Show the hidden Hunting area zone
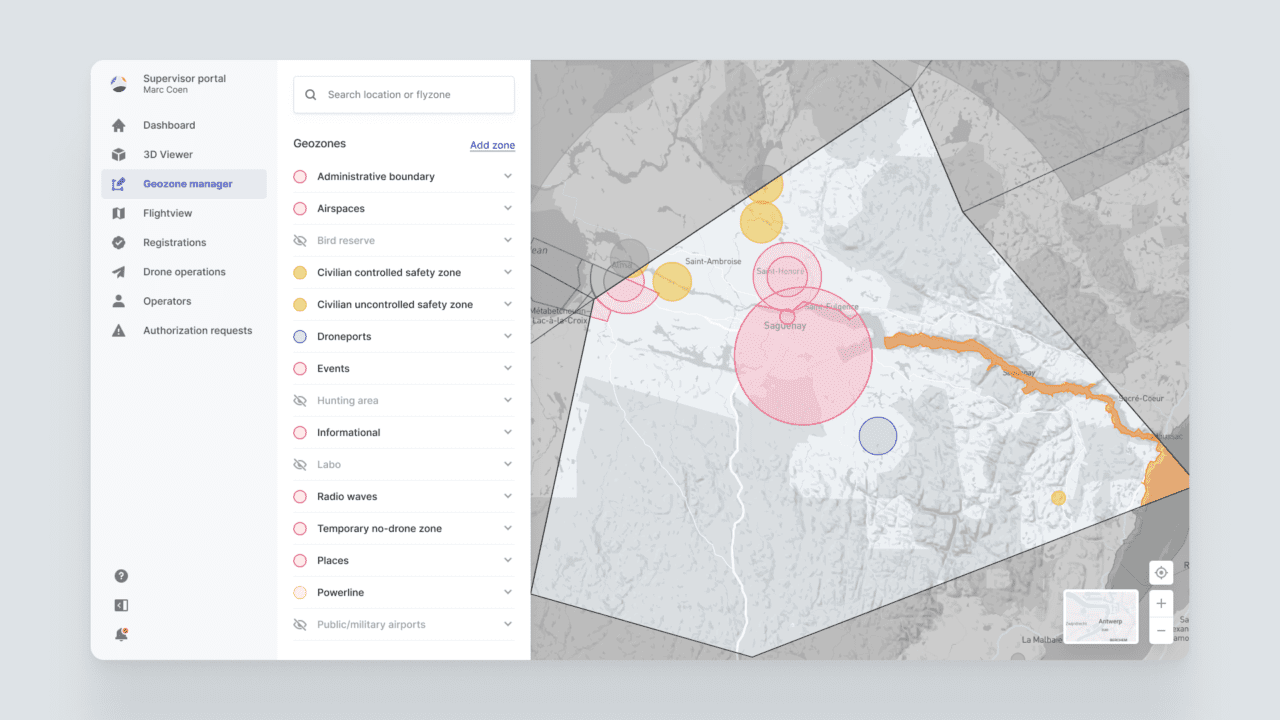1280x720 pixels. [x=300, y=401]
